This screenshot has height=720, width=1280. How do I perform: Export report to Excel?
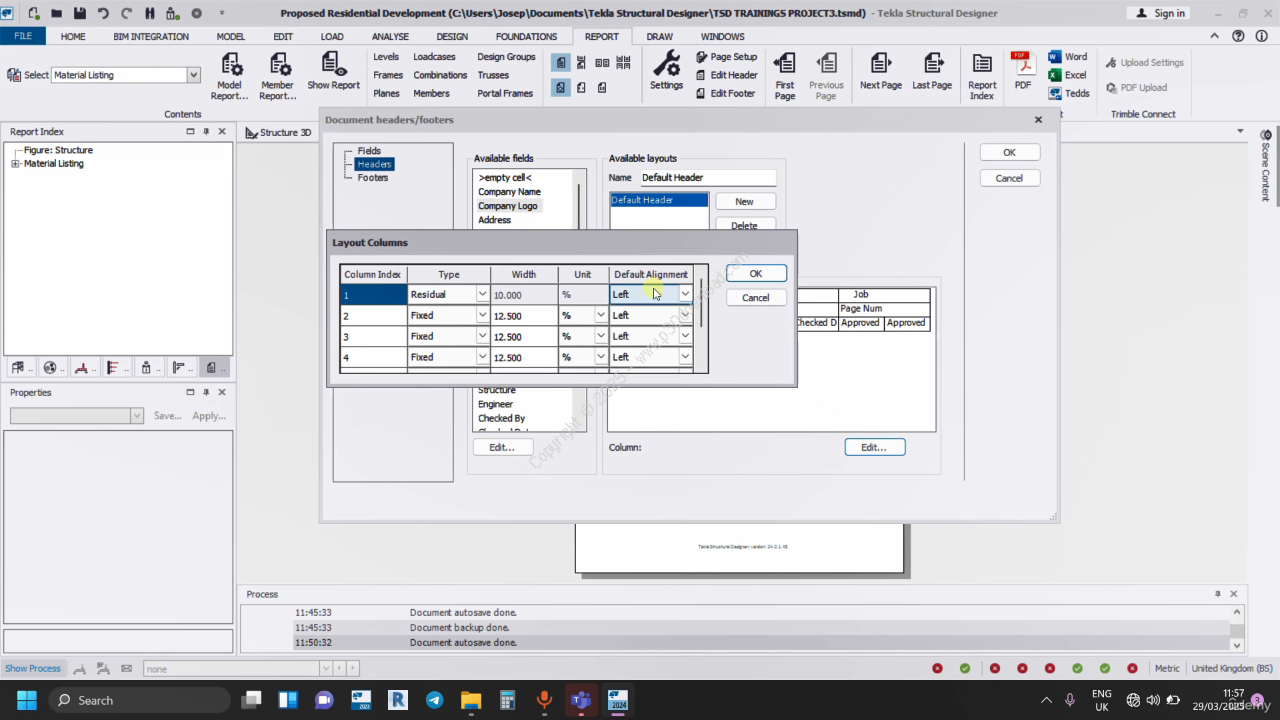coord(1067,75)
